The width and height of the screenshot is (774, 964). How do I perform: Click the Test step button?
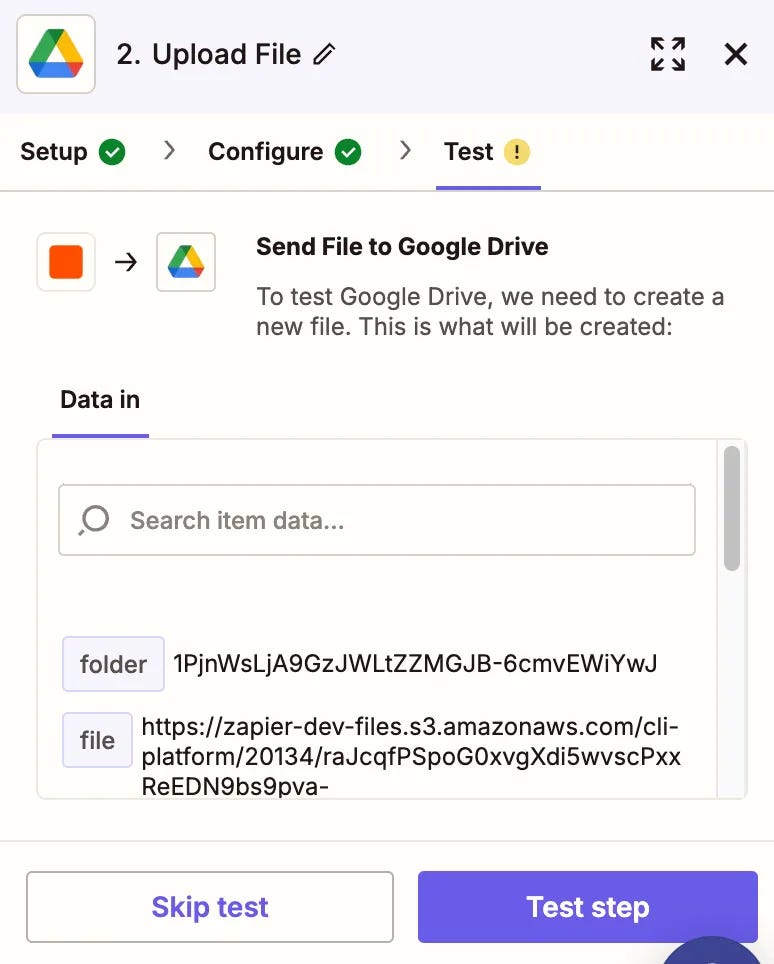click(x=588, y=907)
